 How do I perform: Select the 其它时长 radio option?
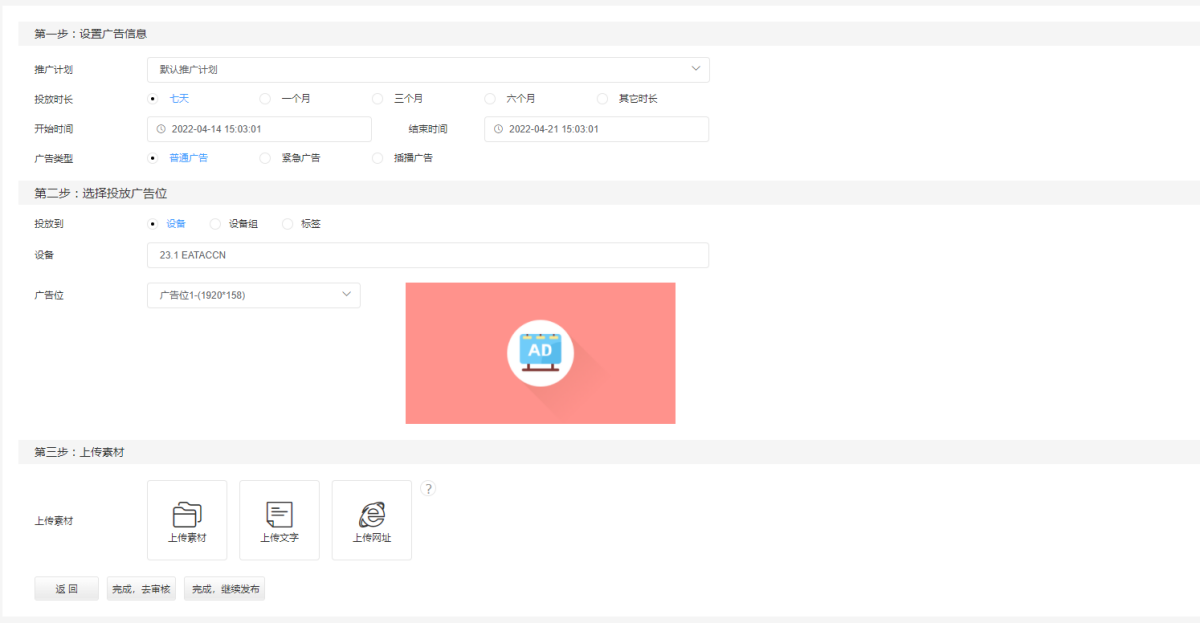(x=602, y=98)
